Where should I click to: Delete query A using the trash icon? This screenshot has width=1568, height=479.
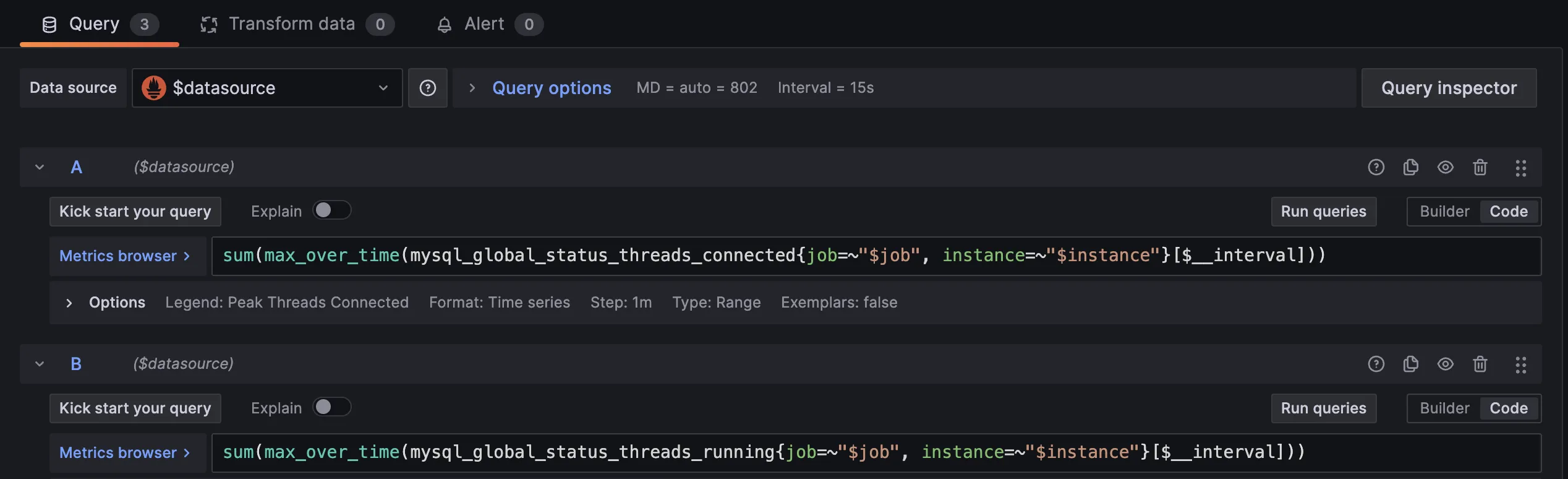point(1480,167)
